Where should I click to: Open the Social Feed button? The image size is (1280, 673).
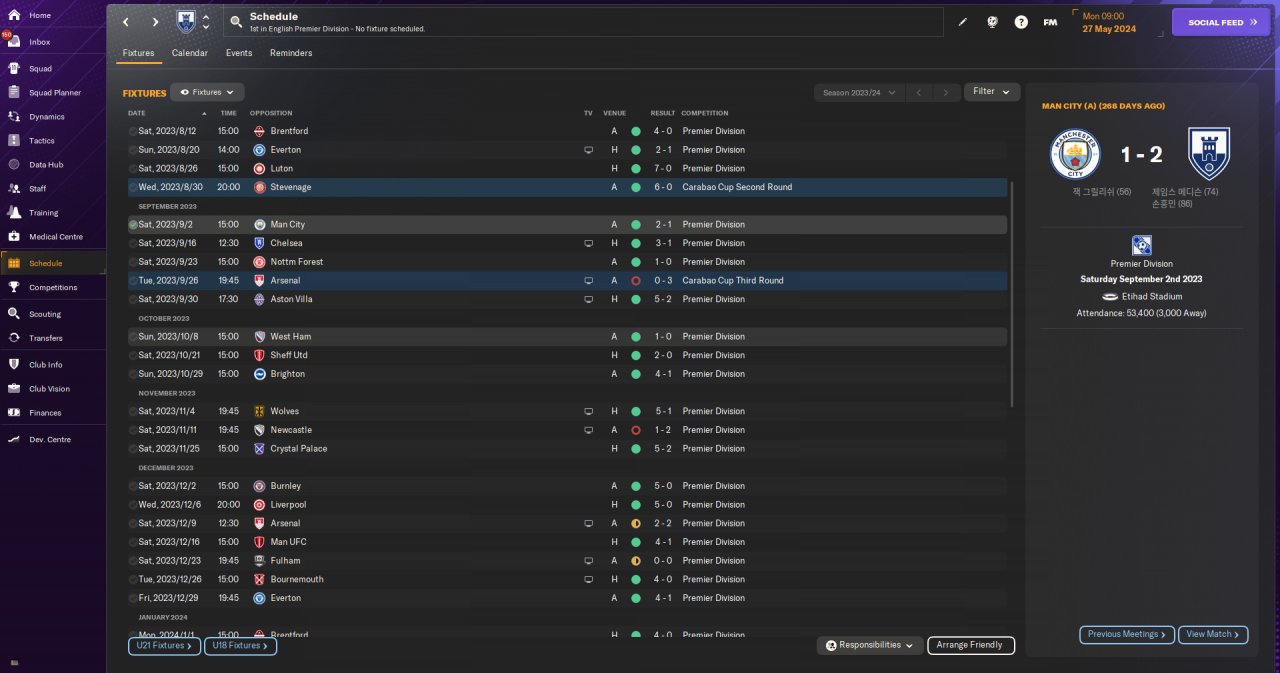tap(1221, 22)
